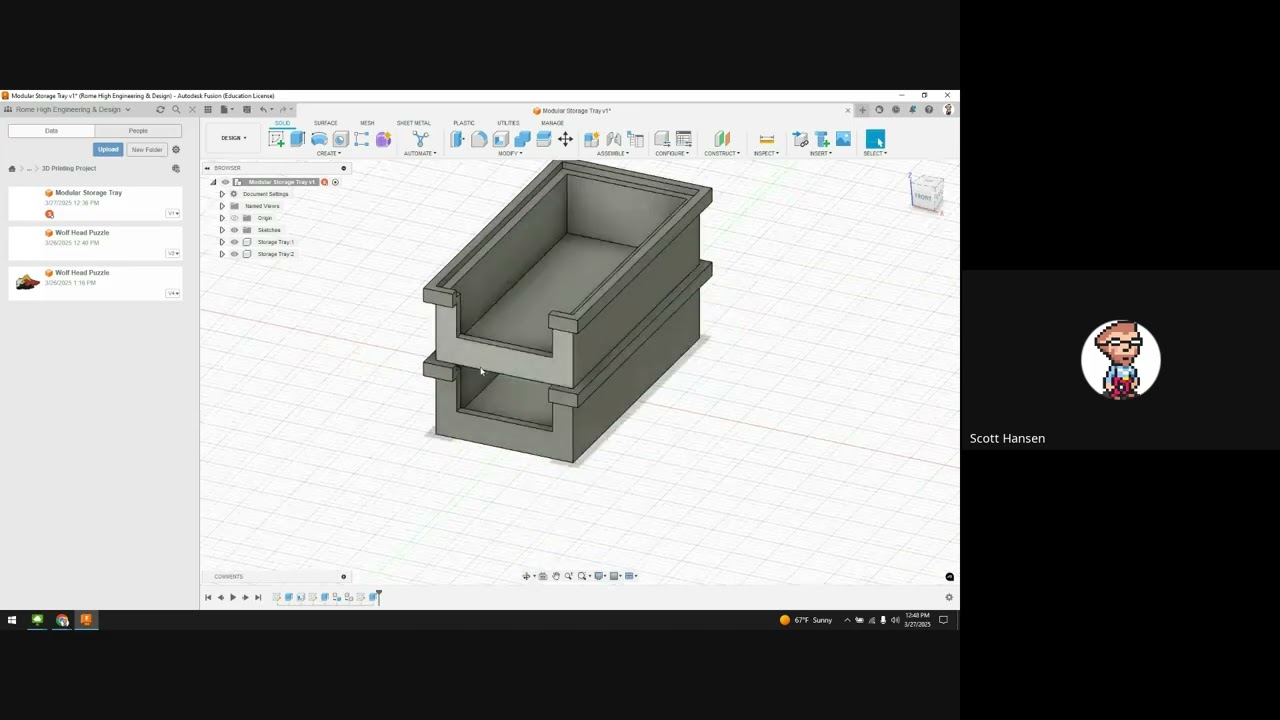This screenshot has width=1280, height=720.
Task: Switch to the MESH tab
Action: (x=367, y=123)
